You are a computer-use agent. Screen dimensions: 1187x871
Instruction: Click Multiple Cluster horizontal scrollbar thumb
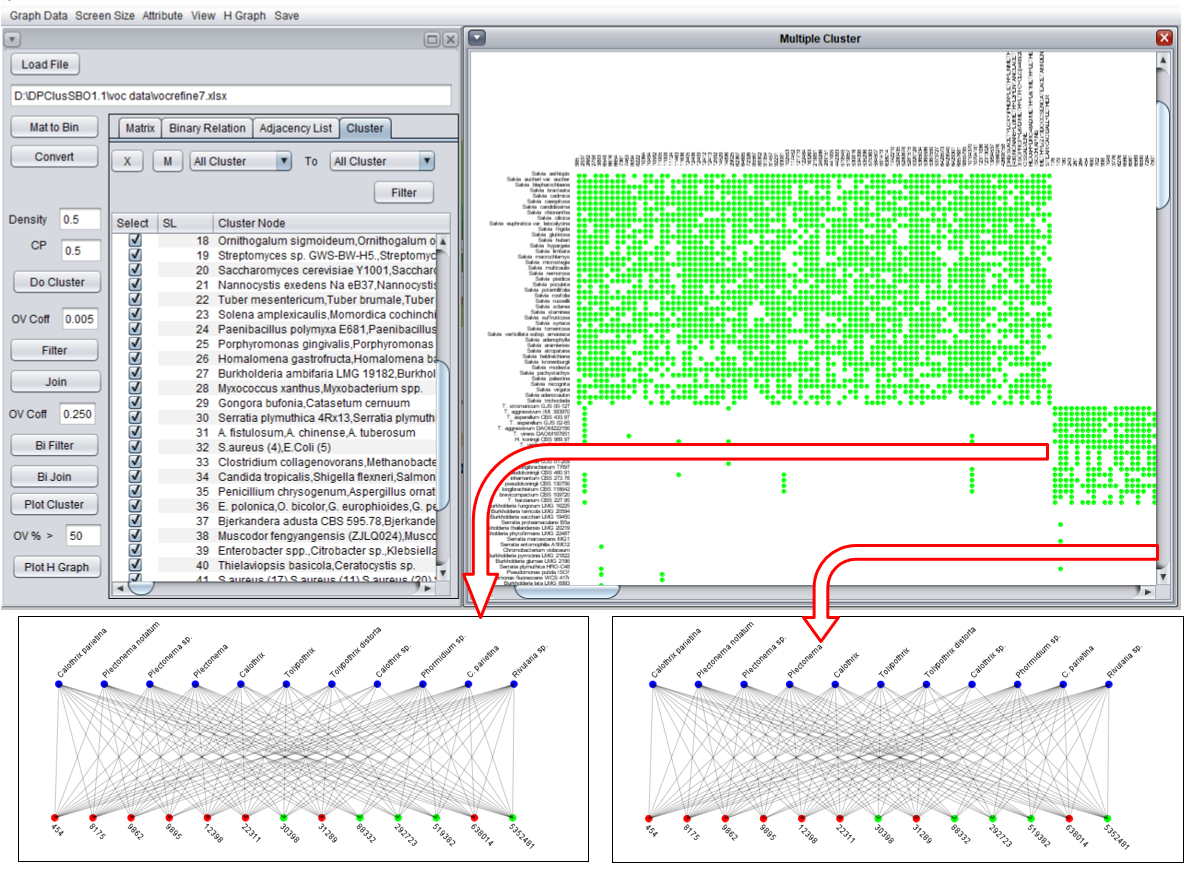tap(566, 591)
